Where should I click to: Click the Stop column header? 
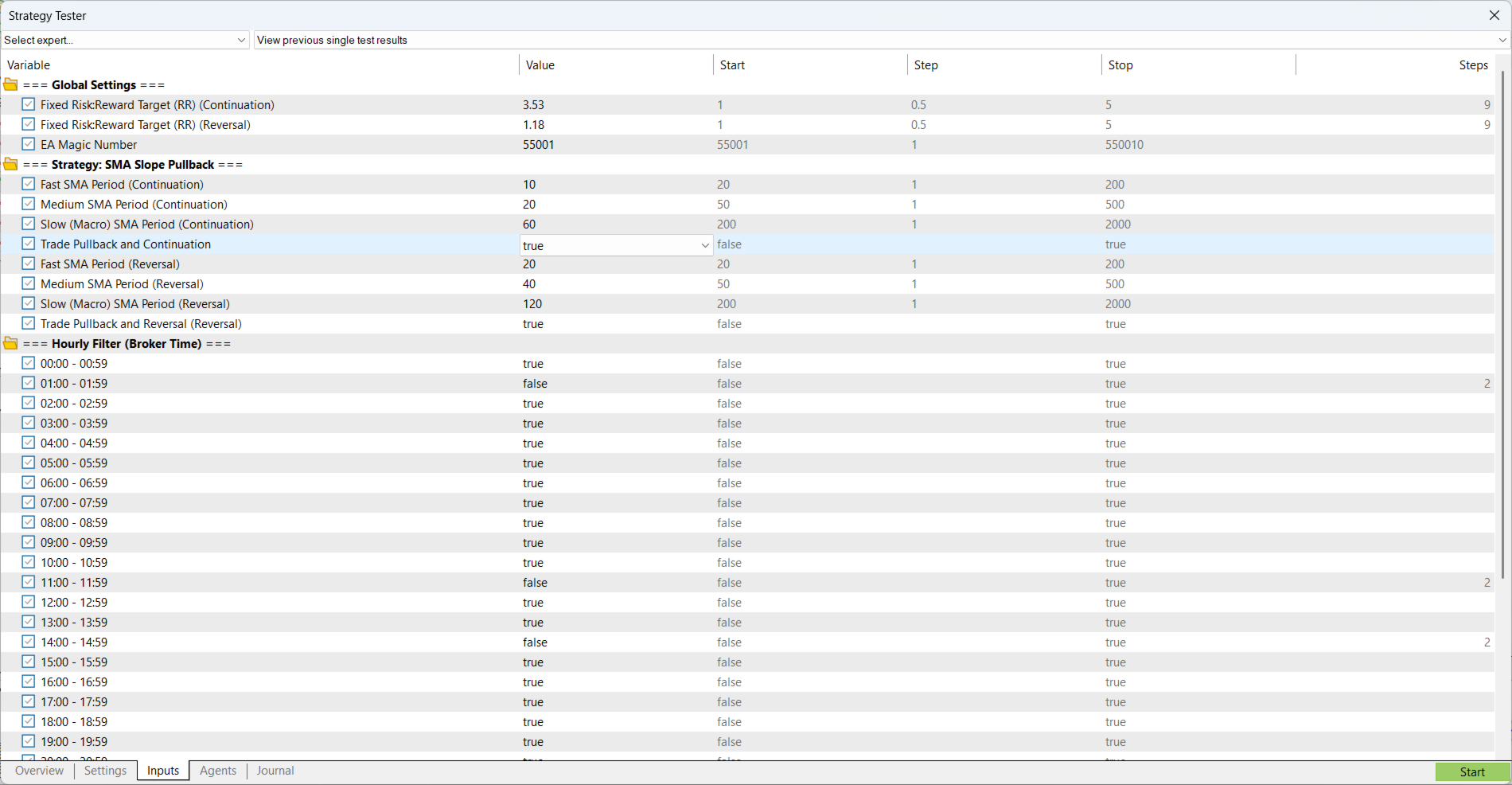1120,65
